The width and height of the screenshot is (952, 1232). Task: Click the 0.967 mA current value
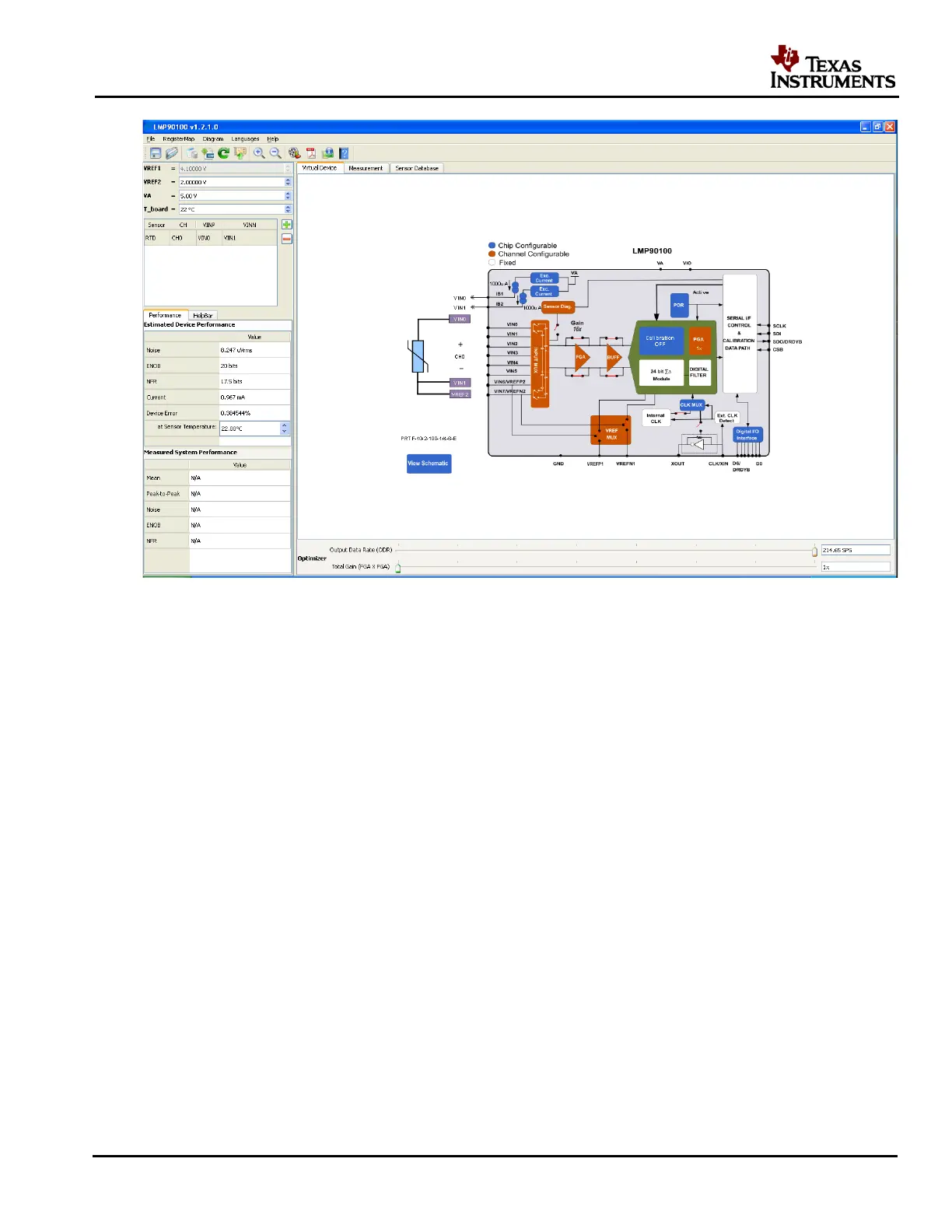coord(255,397)
